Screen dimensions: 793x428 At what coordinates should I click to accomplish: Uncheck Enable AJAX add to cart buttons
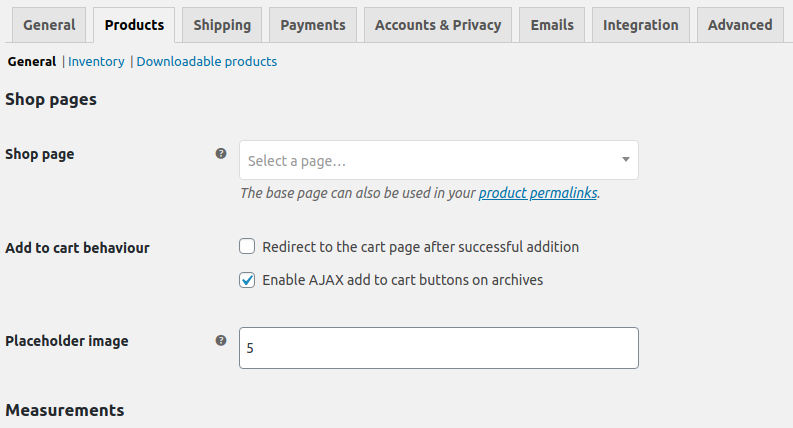point(247,280)
